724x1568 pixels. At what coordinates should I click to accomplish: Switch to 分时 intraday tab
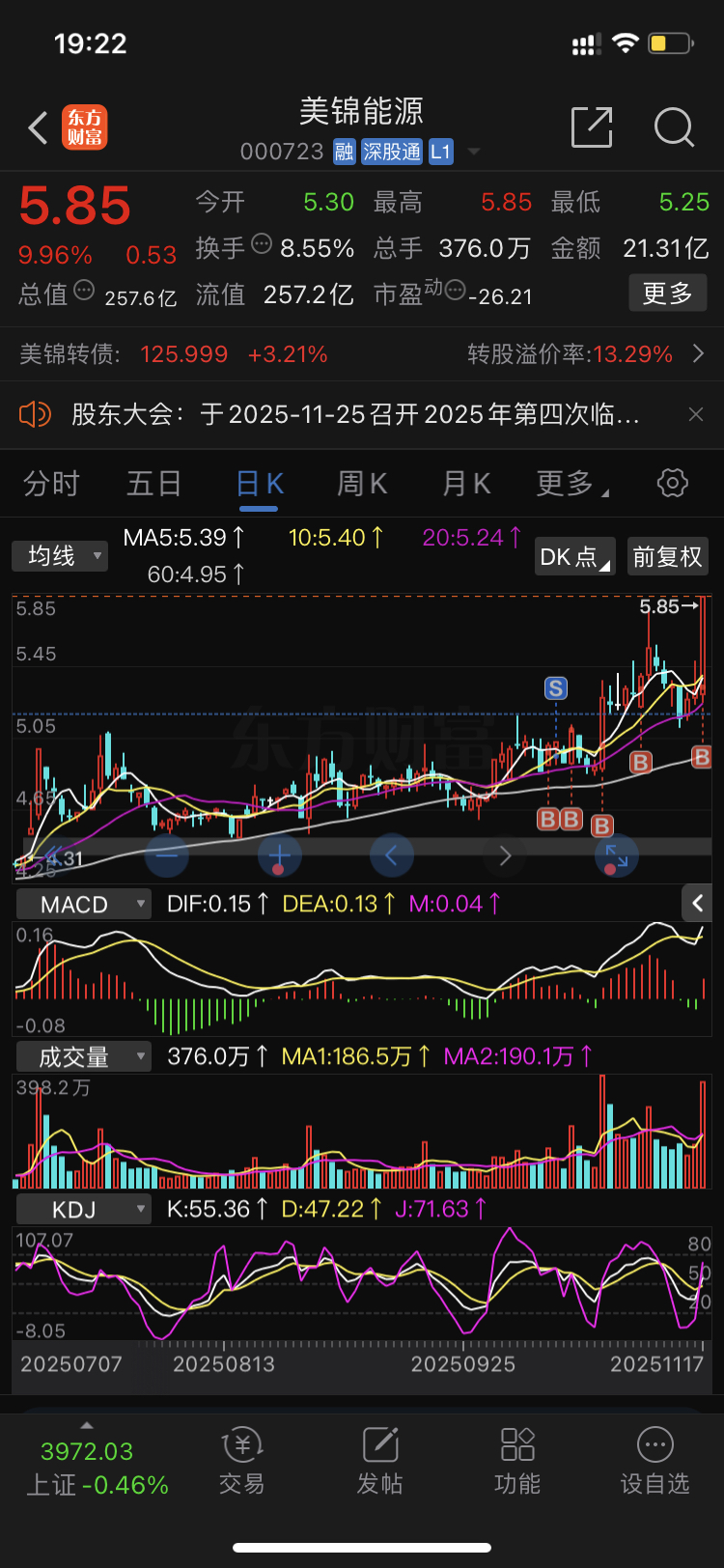[x=51, y=483]
